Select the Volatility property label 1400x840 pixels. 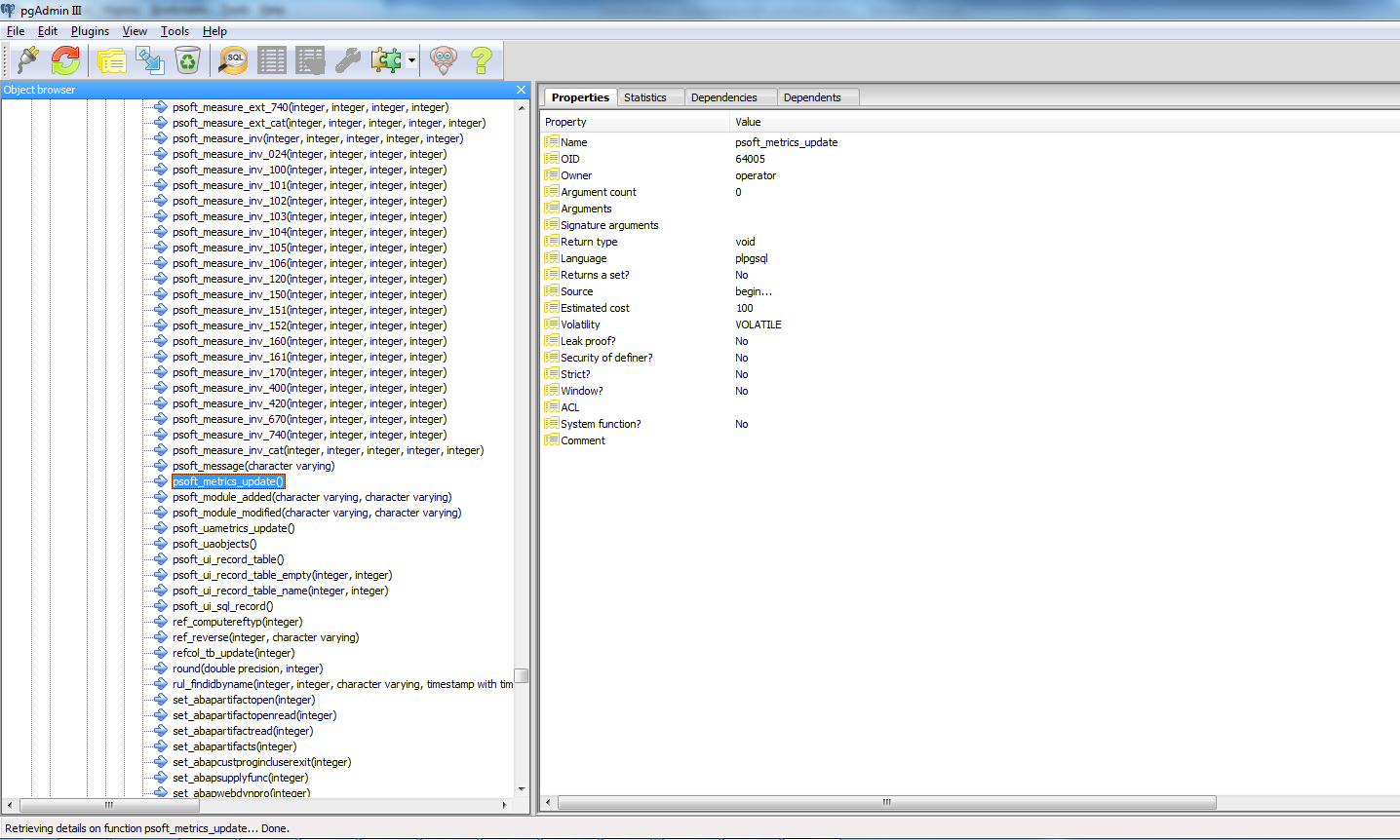[x=580, y=325]
